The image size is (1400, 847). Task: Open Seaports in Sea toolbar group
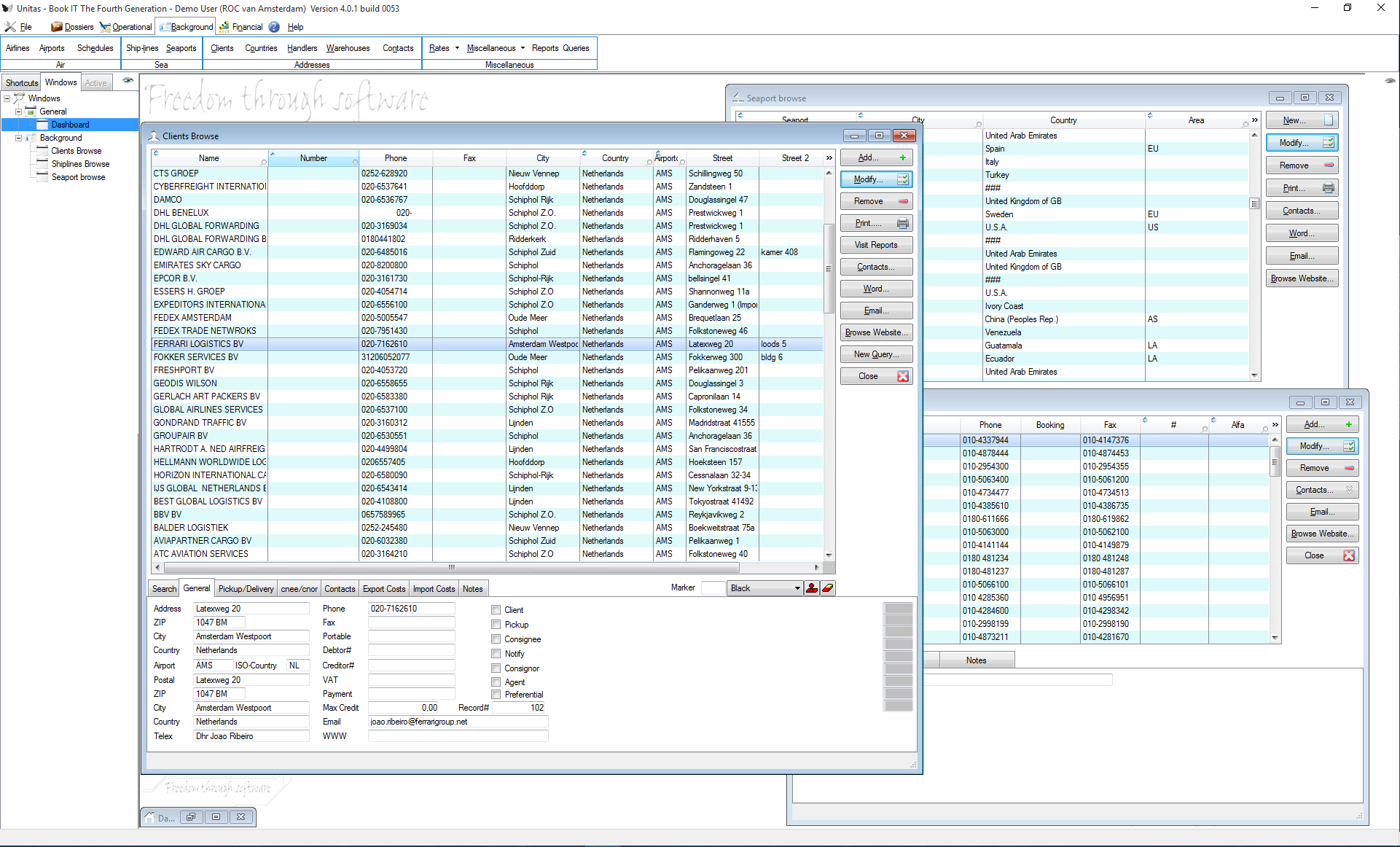pos(181,48)
